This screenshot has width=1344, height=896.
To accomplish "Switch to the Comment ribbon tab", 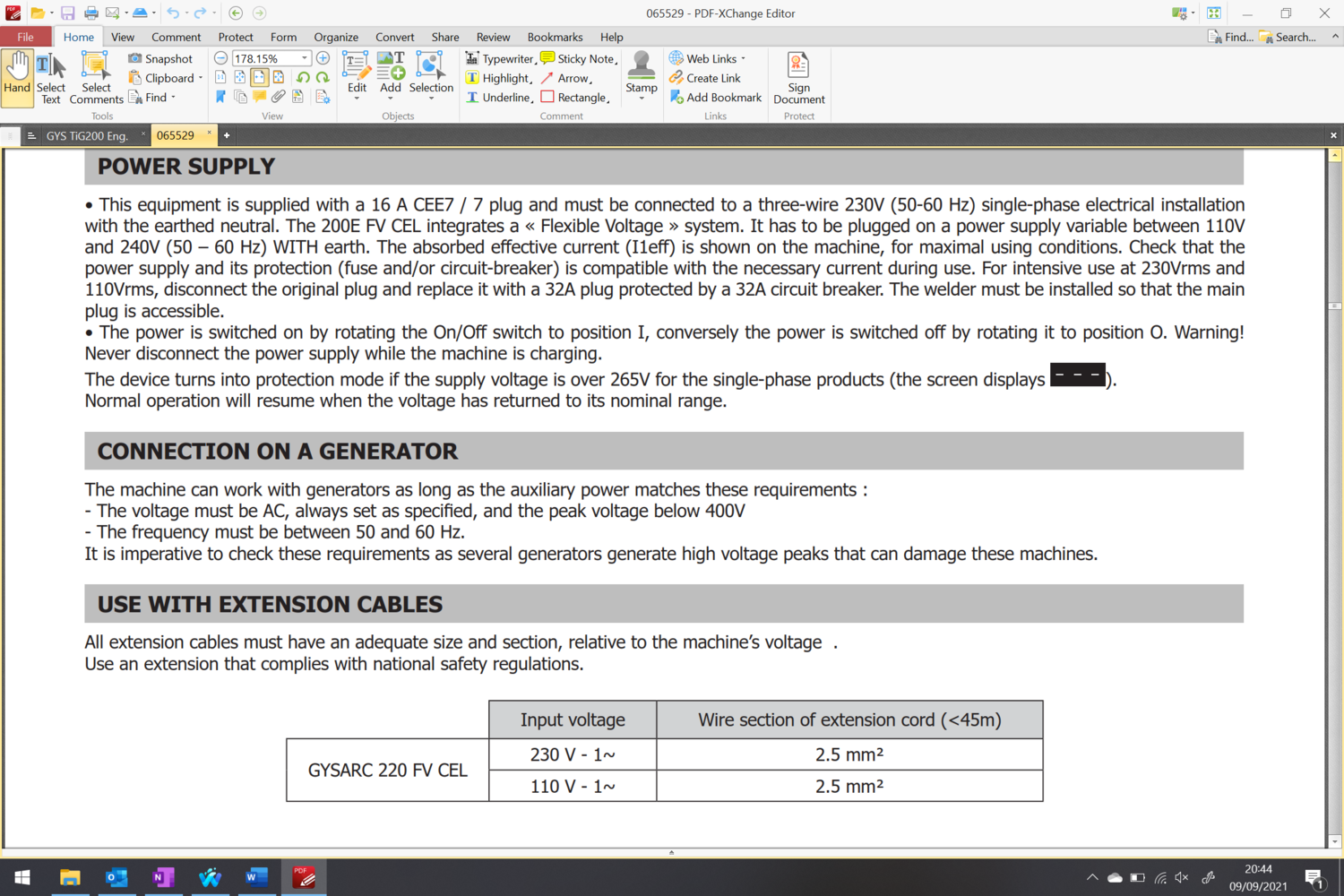I will 176,37.
